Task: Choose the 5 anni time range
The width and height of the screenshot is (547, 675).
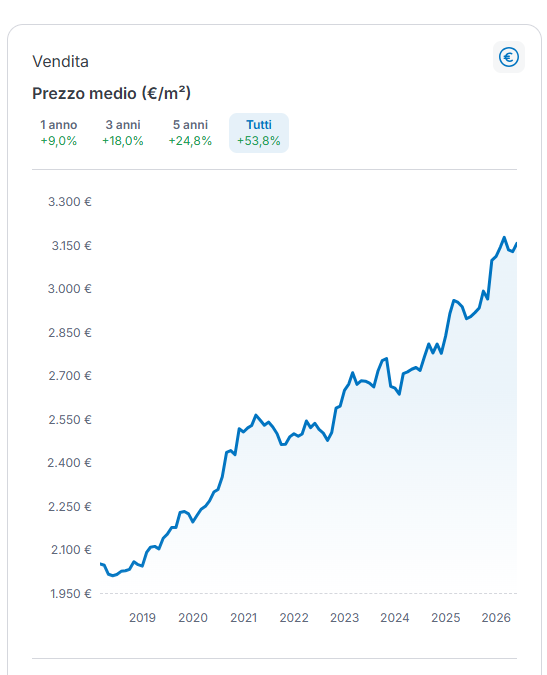Action: pos(190,133)
